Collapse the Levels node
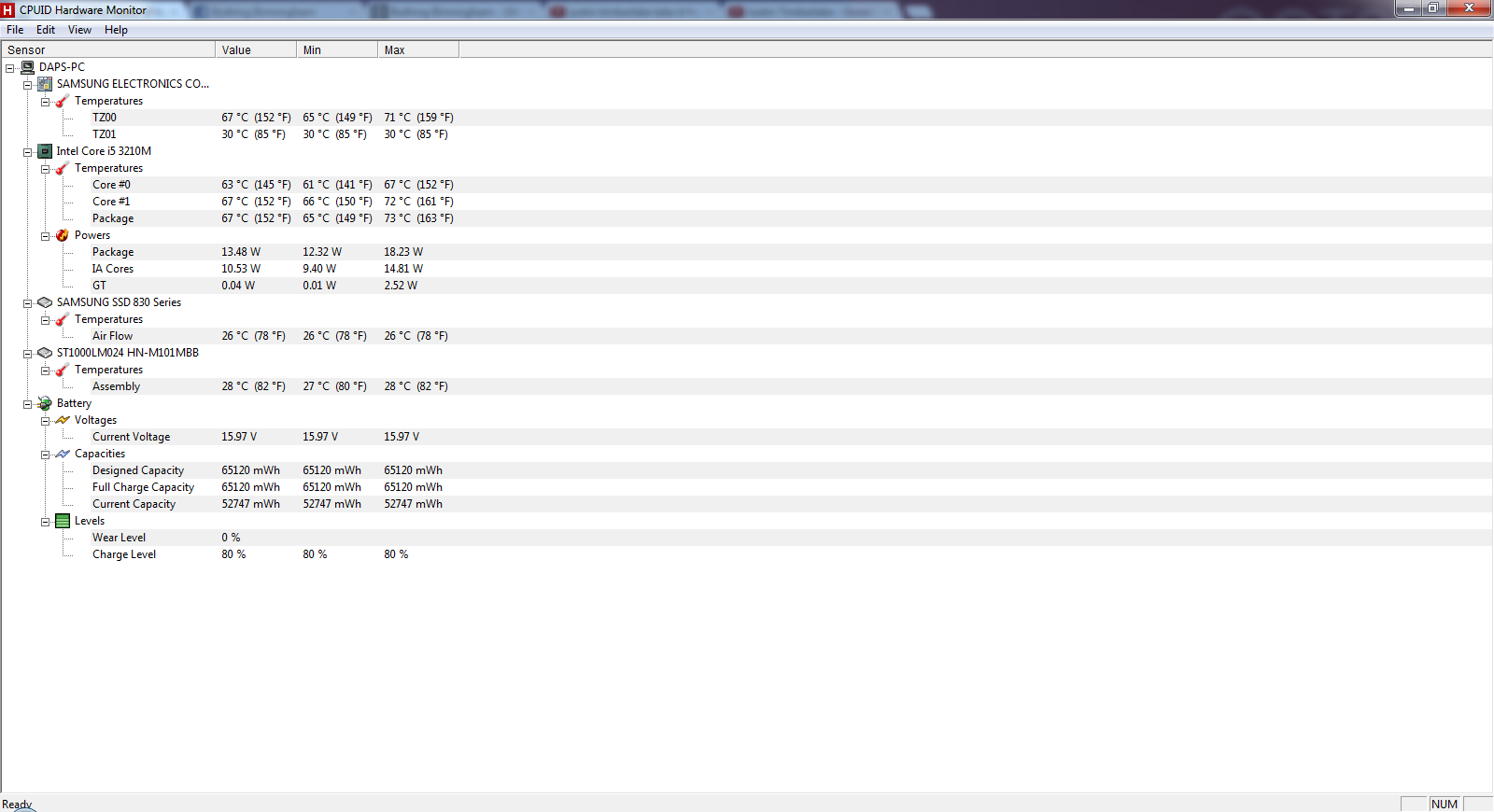This screenshot has height=812, width=1494. [45, 522]
